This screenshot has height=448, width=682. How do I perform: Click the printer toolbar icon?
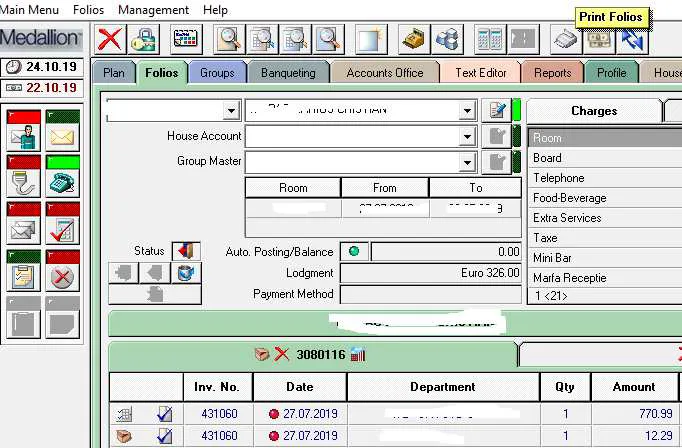(565, 40)
